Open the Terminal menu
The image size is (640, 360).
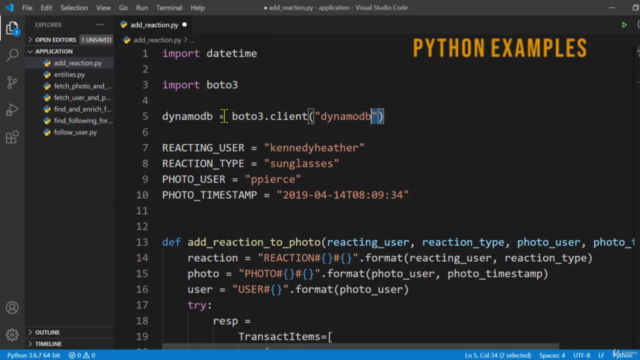point(169,8)
